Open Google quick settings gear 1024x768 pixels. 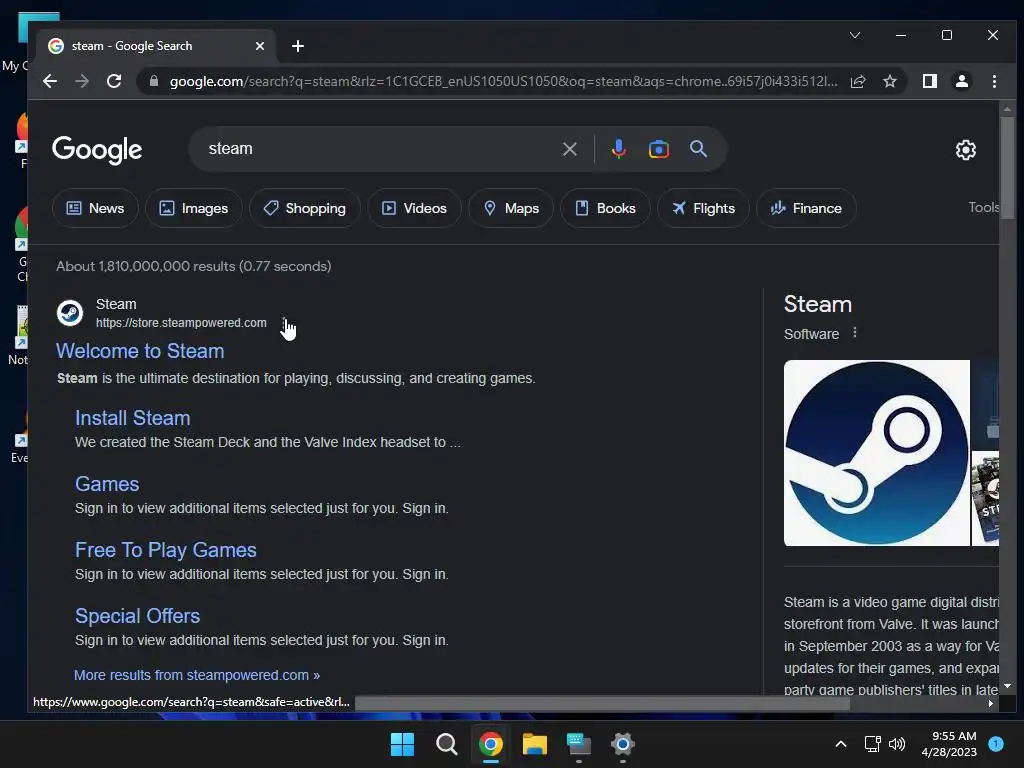(x=965, y=150)
